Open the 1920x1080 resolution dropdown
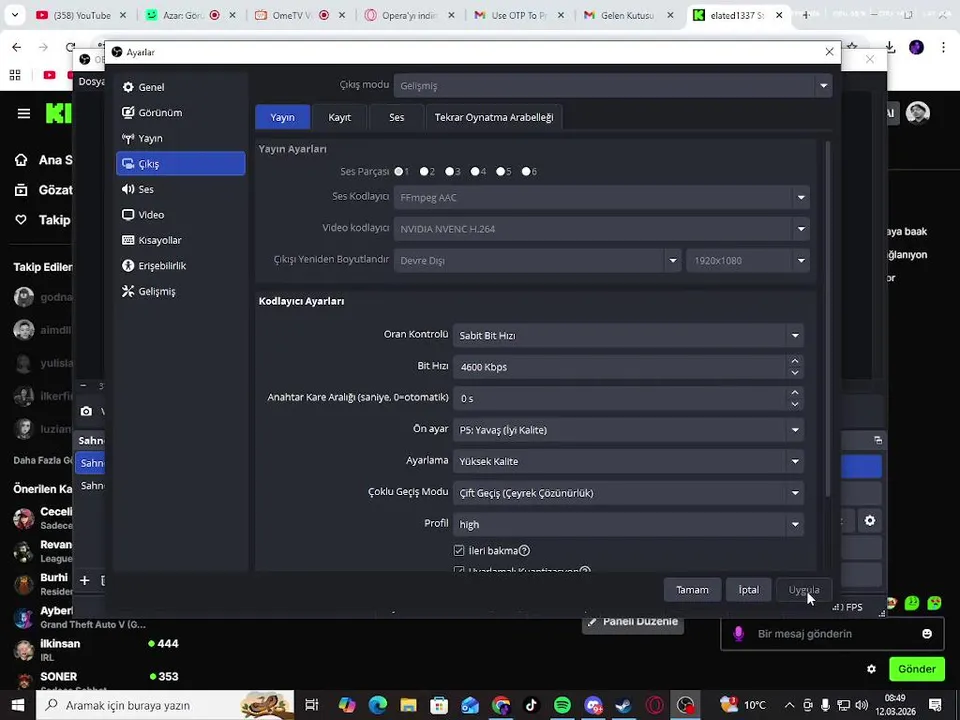This screenshot has height=720, width=960. click(x=748, y=260)
